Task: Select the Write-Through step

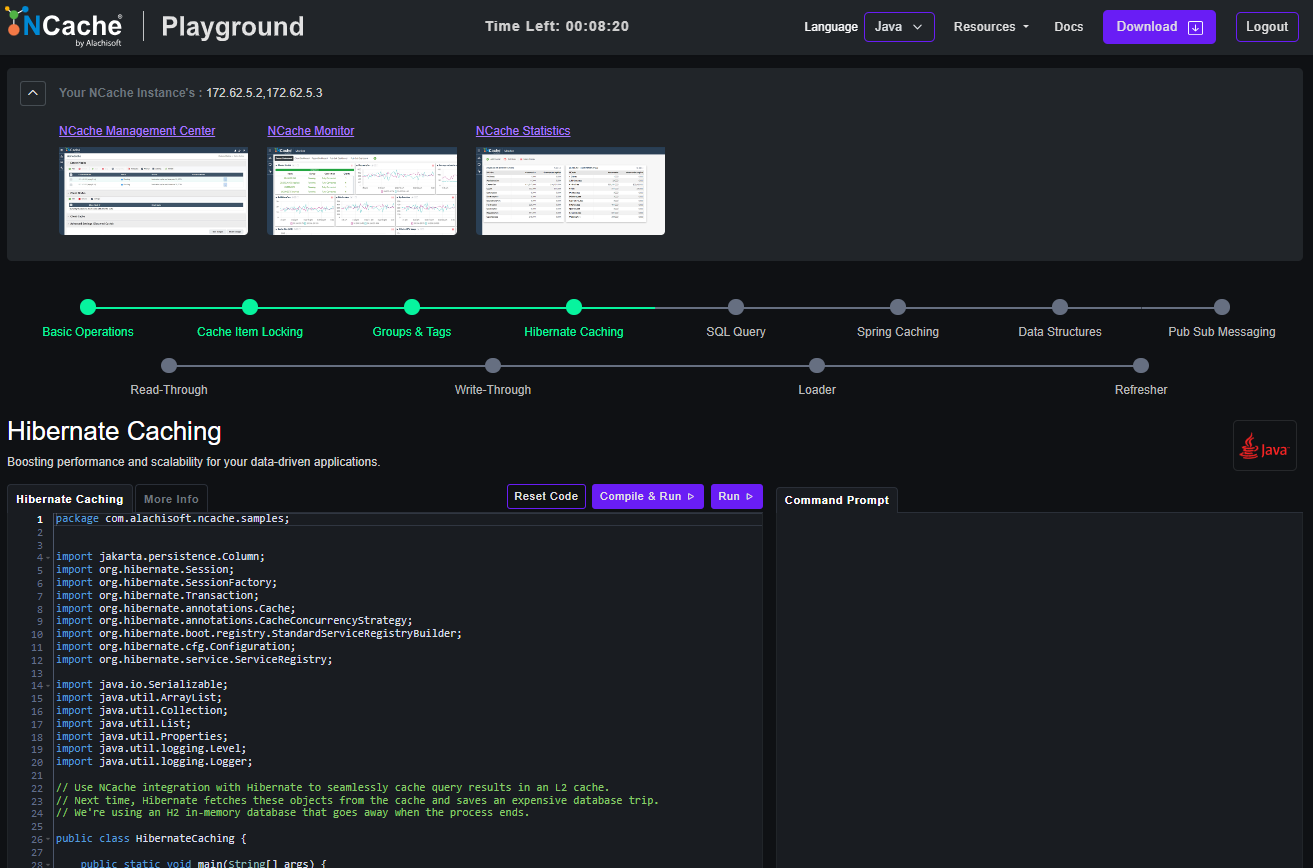Action: click(493, 366)
